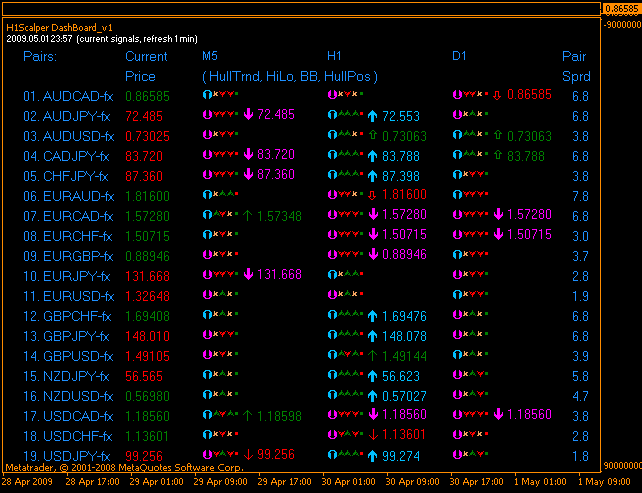Click the 30 Apr 01:00 time axis label
Image resolution: width=642 pixels, height=493 pixels.
coord(348,482)
